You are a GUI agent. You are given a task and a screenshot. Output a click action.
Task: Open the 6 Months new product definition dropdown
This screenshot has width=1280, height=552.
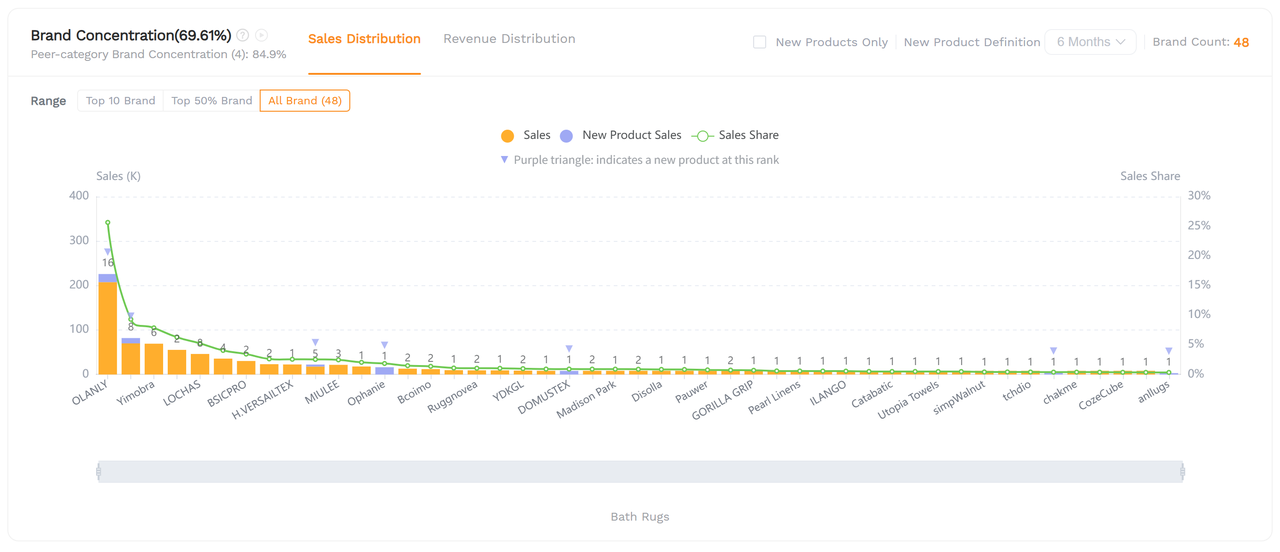pyautogui.click(x=1090, y=42)
